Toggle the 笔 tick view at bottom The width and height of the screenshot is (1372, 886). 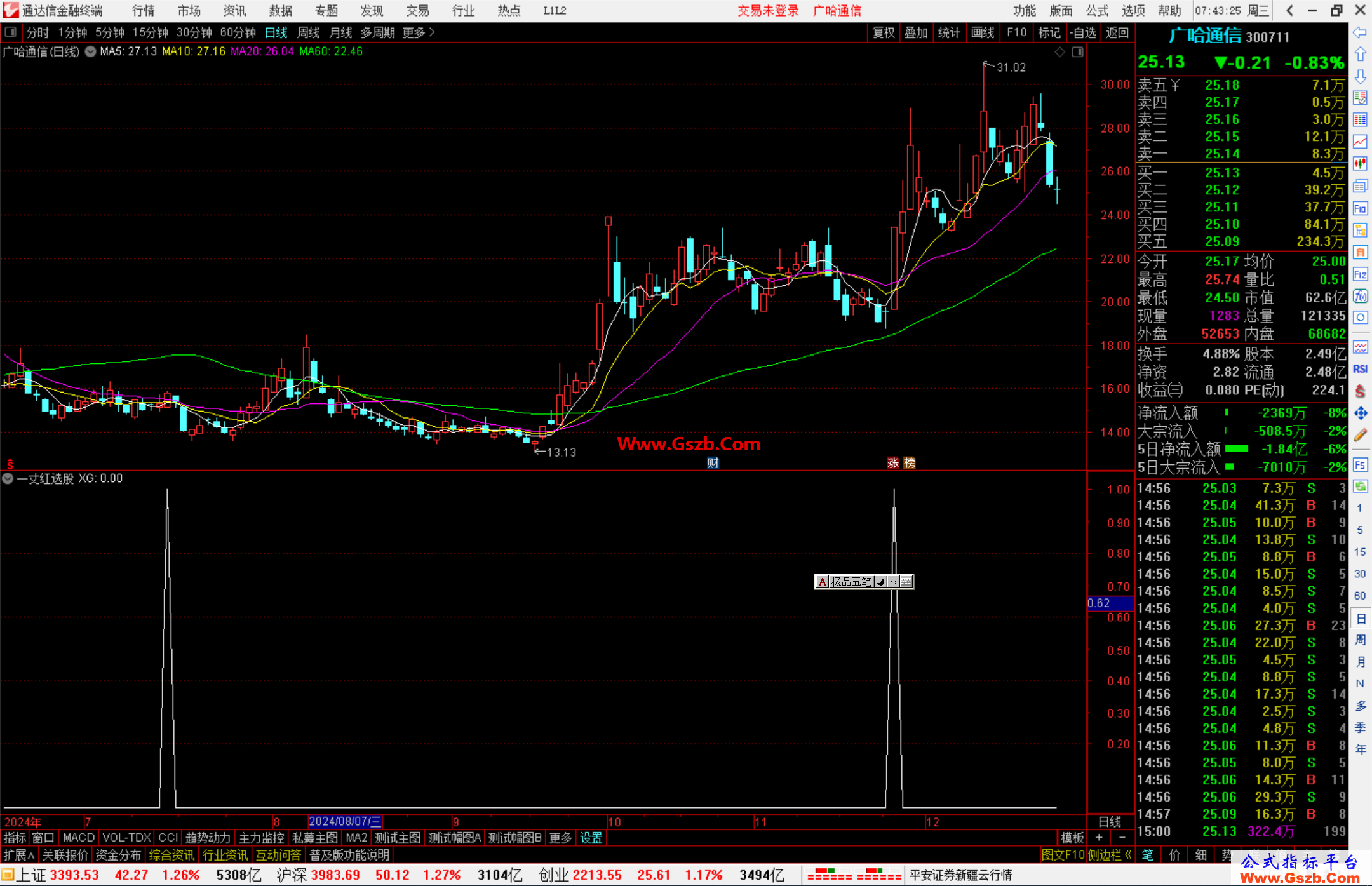pyautogui.click(x=1148, y=855)
